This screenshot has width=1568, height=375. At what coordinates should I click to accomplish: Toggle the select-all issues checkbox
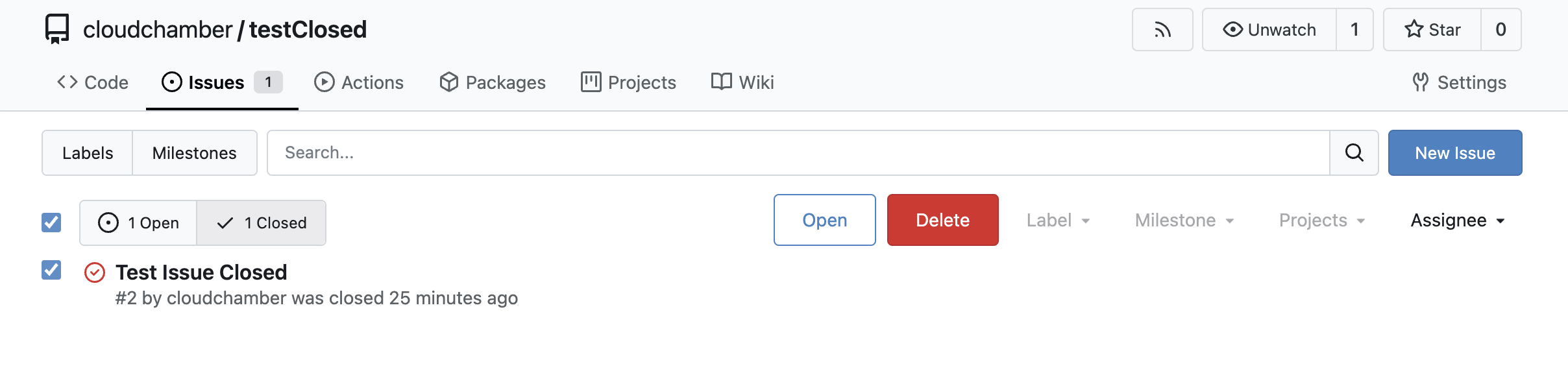(x=51, y=223)
